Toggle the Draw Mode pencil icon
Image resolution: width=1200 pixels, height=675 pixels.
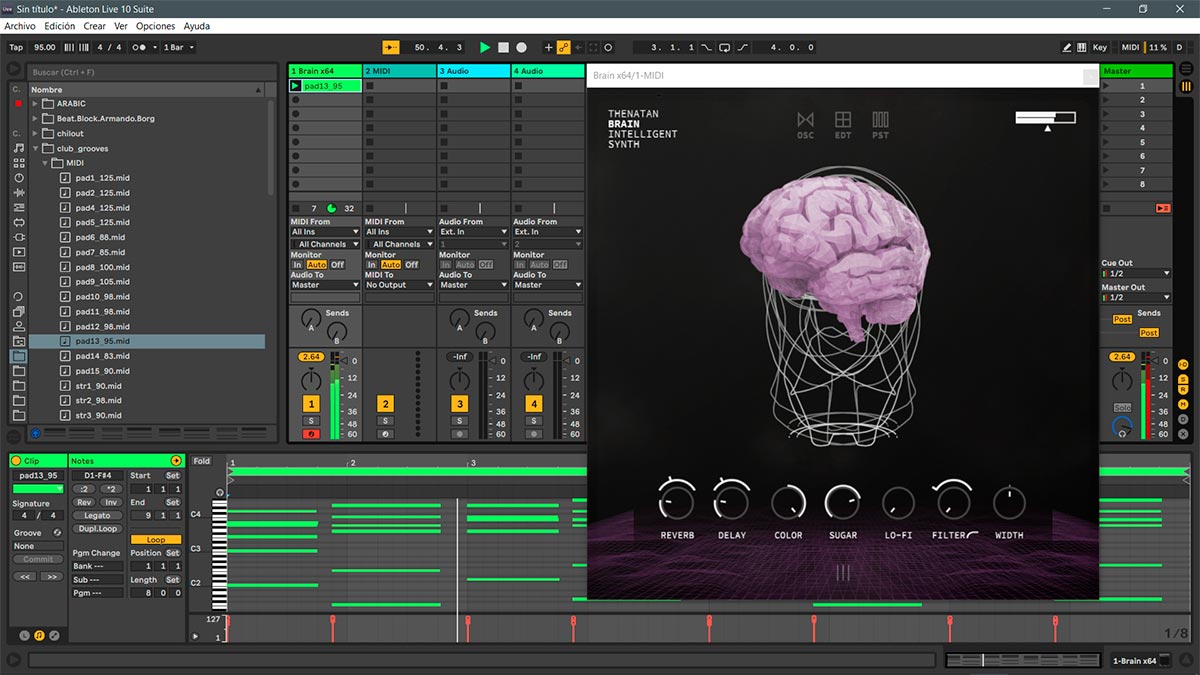pyautogui.click(x=1067, y=47)
